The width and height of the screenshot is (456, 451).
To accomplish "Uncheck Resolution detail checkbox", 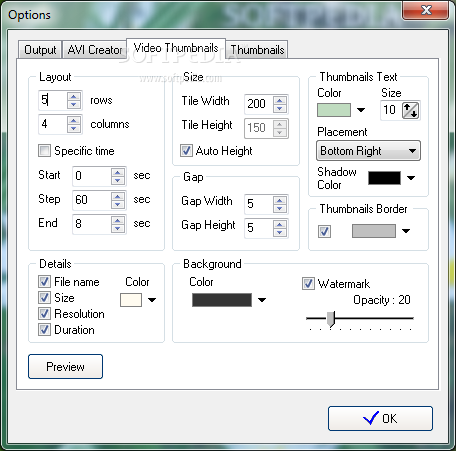I will tap(44, 314).
